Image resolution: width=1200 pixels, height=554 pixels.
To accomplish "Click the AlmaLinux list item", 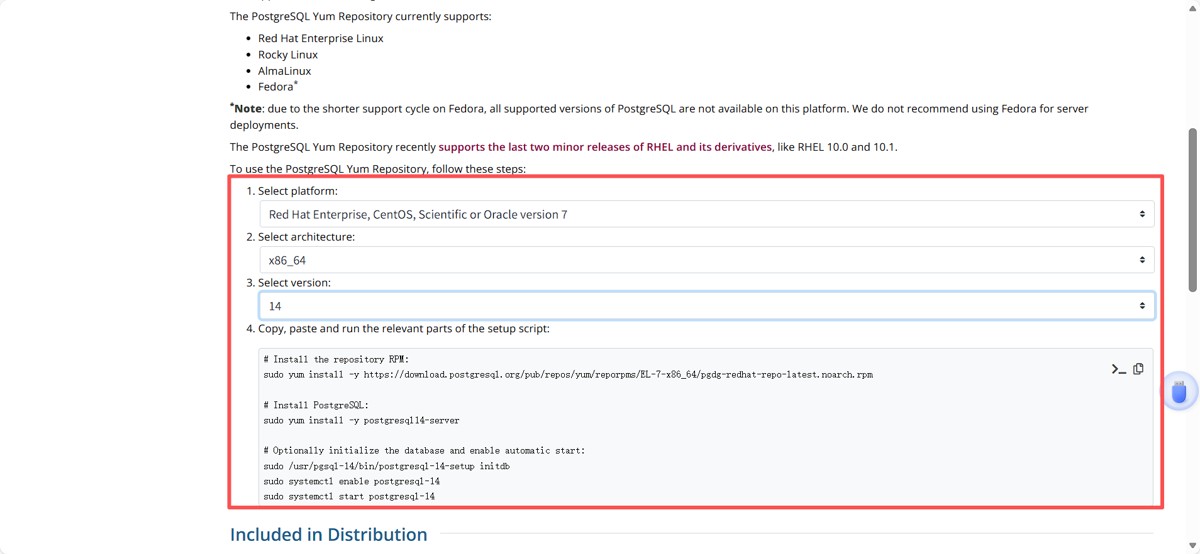I will click(284, 71).
